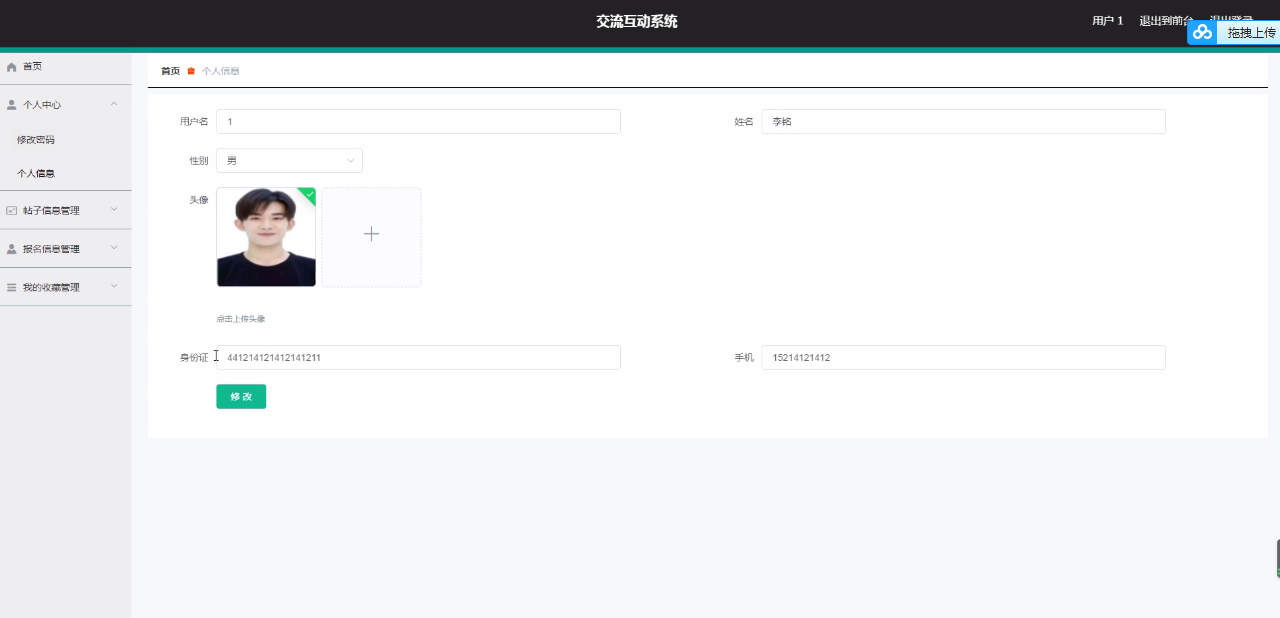Click the 姓名 input field

pyautogui.click(x=963, y=122)
